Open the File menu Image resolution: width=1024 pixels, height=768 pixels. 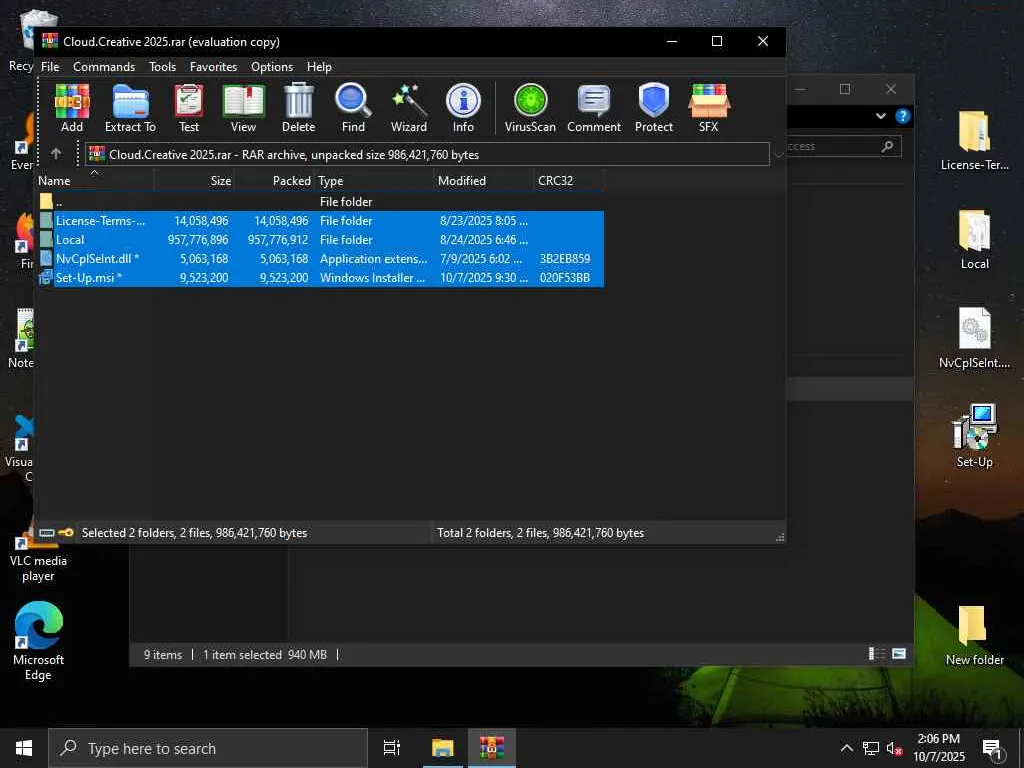coord(50,67)
